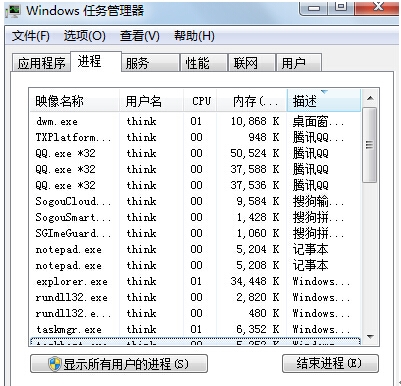This screenshot has height=386, width=401.
Task: Select rundll32.exe using 2,820 K
Action: pyautogui.click(x=195, y=297)
